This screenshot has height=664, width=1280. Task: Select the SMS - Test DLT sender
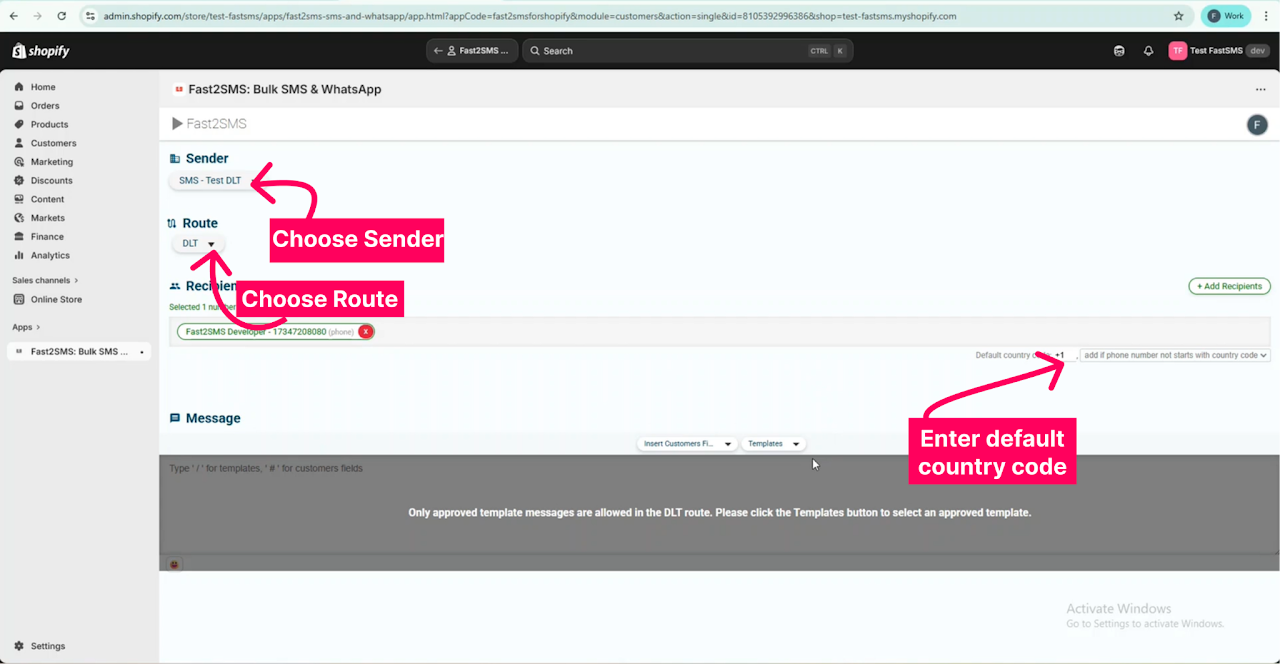point(210,181)
